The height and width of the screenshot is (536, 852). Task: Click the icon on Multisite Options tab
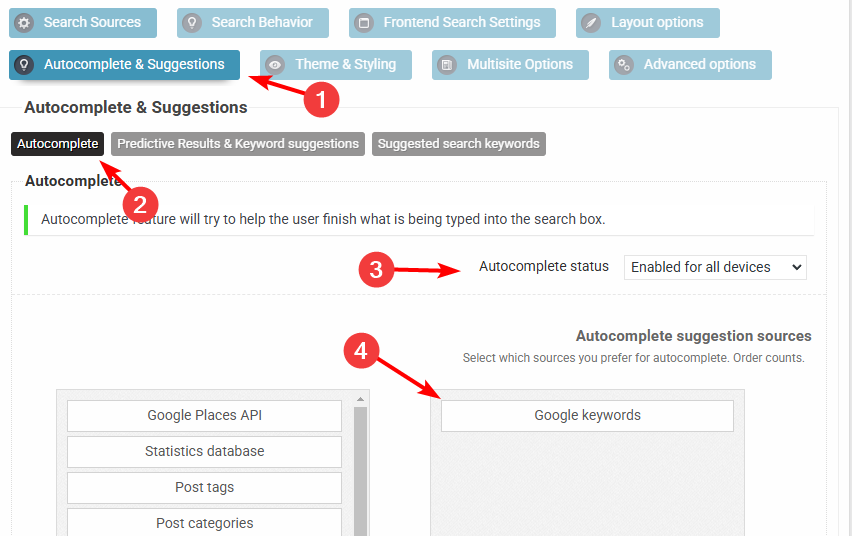point(448,65)
